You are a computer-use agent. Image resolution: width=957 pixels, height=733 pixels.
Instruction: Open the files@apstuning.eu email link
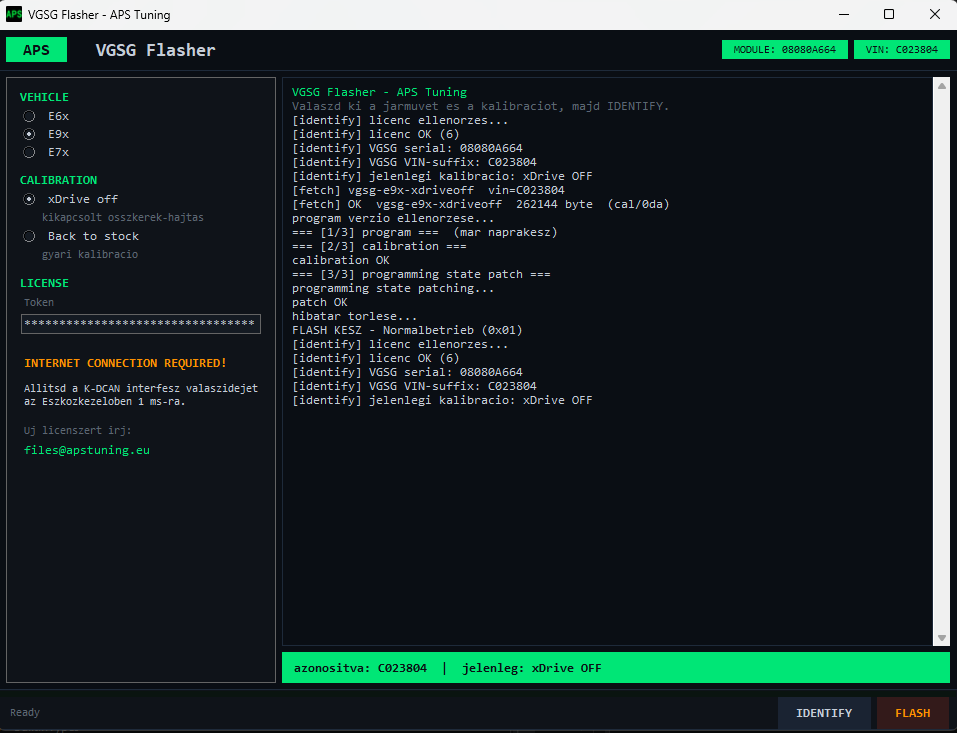pyautogui.click(x=87, y=450)
